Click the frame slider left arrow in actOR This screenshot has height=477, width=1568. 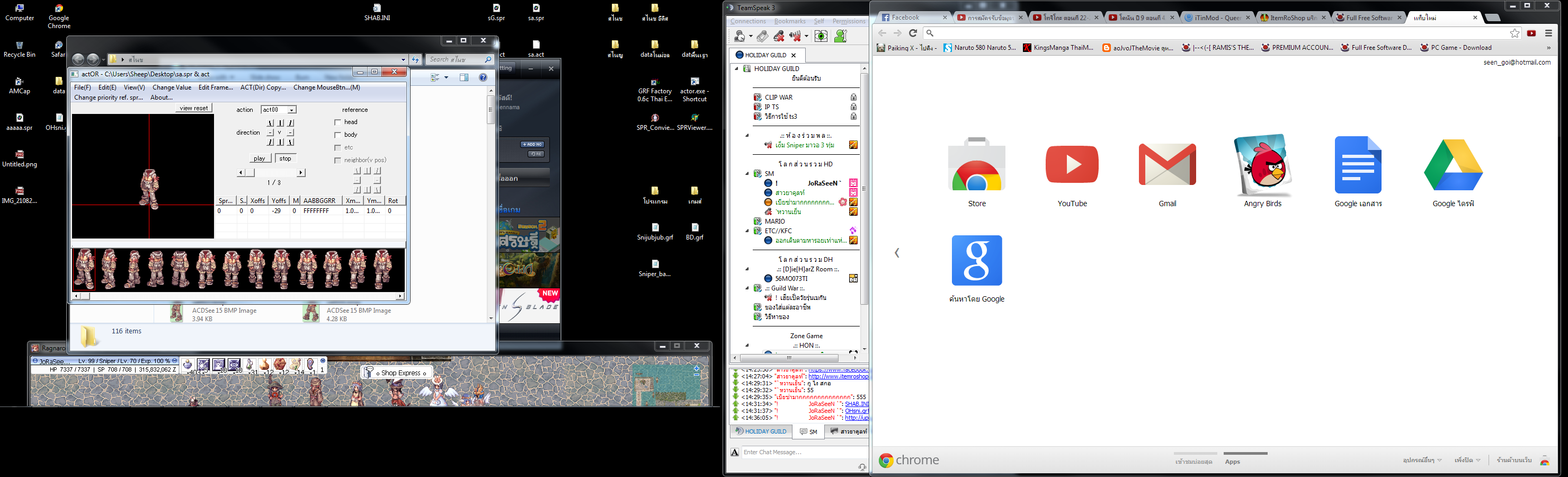240,173
